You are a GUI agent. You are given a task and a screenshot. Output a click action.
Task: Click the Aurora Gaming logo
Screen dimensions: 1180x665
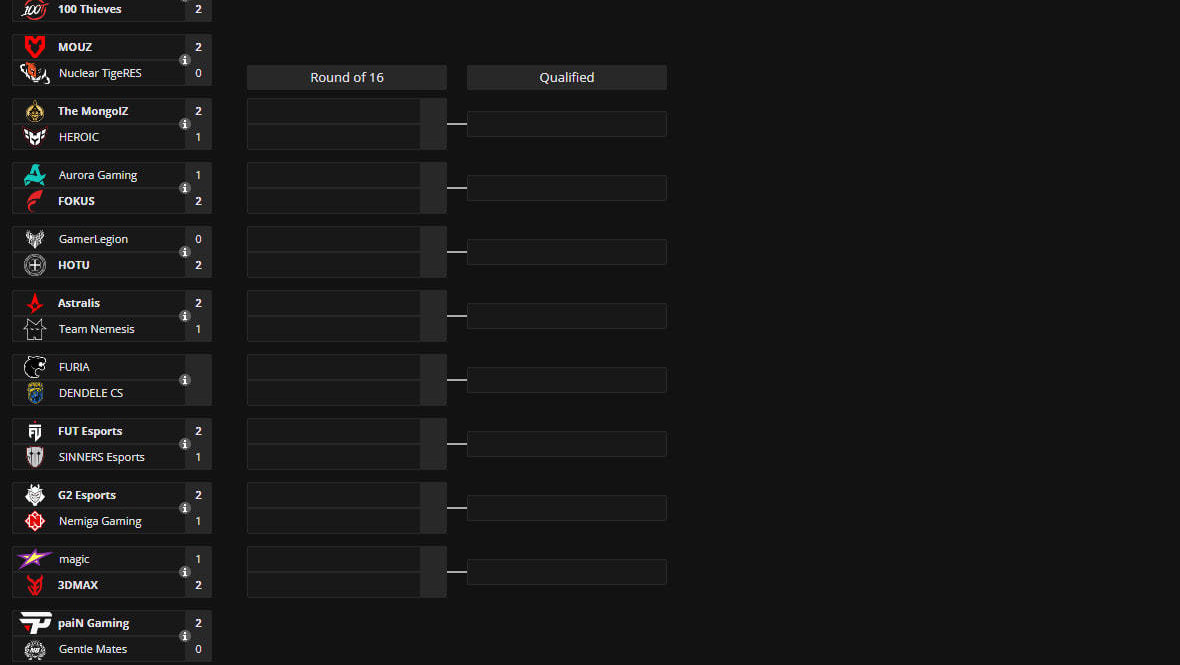coord(35,175)
